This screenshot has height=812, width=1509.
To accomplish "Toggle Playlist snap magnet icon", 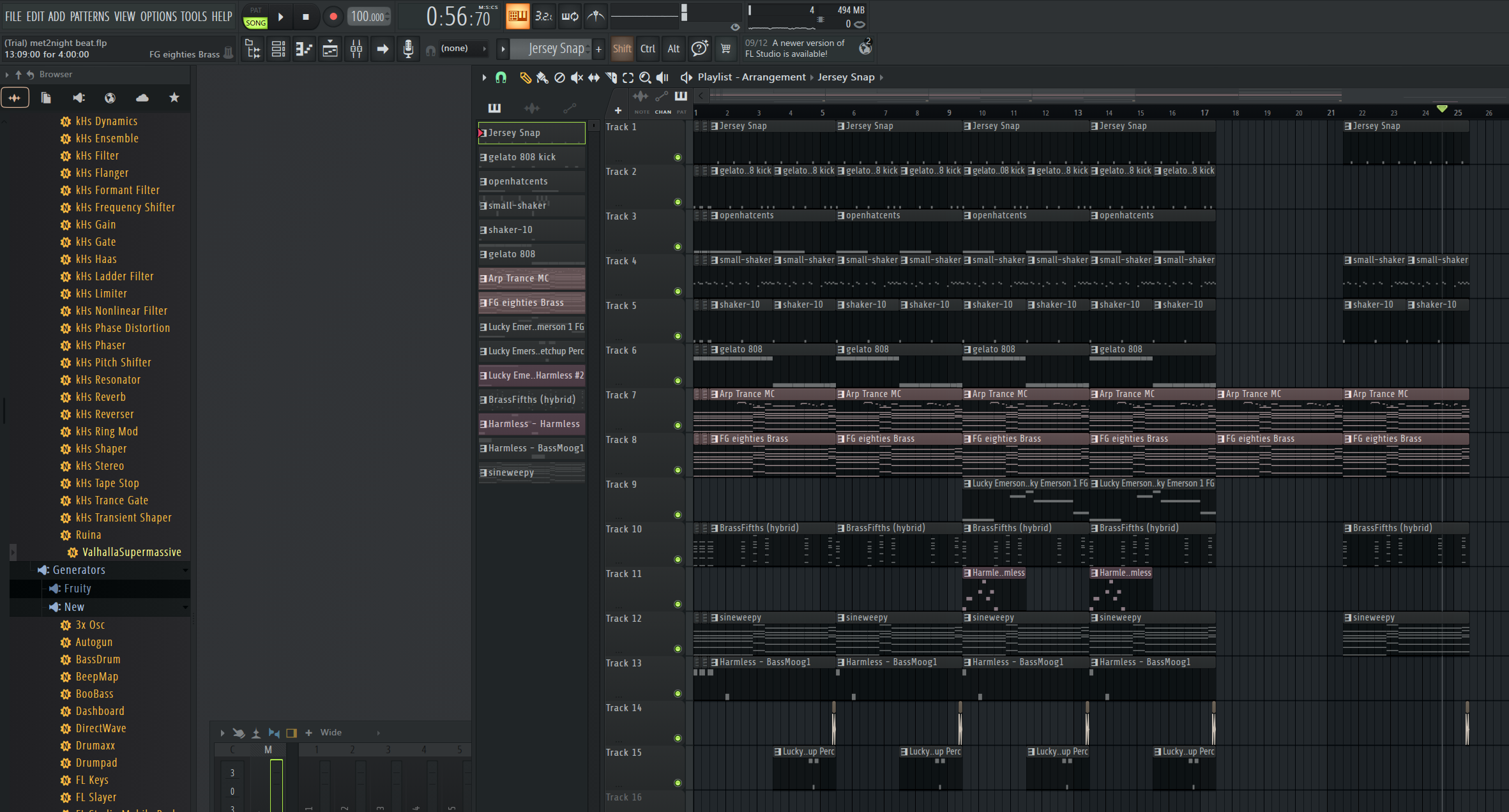I will coord(501,77).
